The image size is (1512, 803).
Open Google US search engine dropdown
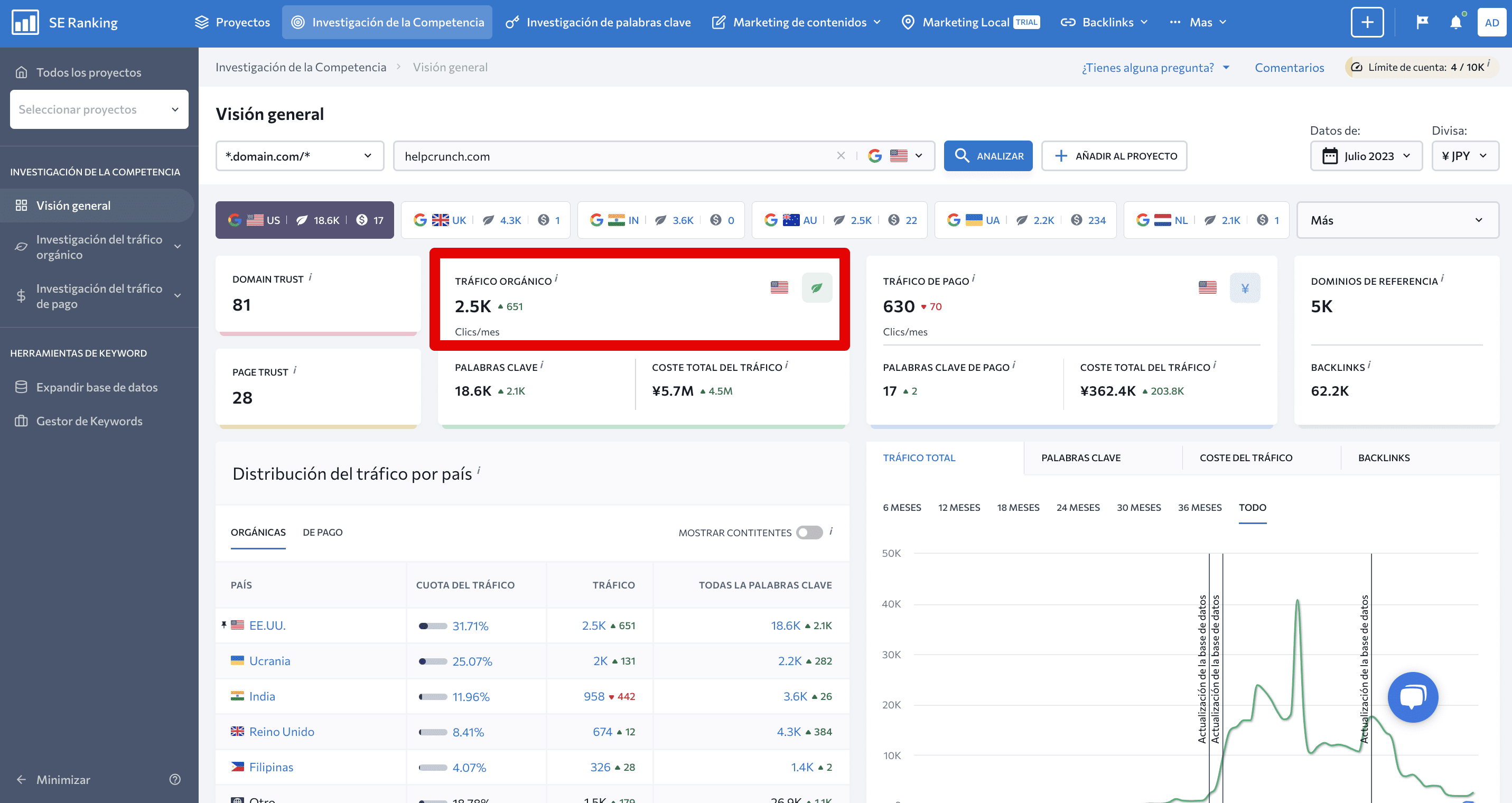click(894, 155)
